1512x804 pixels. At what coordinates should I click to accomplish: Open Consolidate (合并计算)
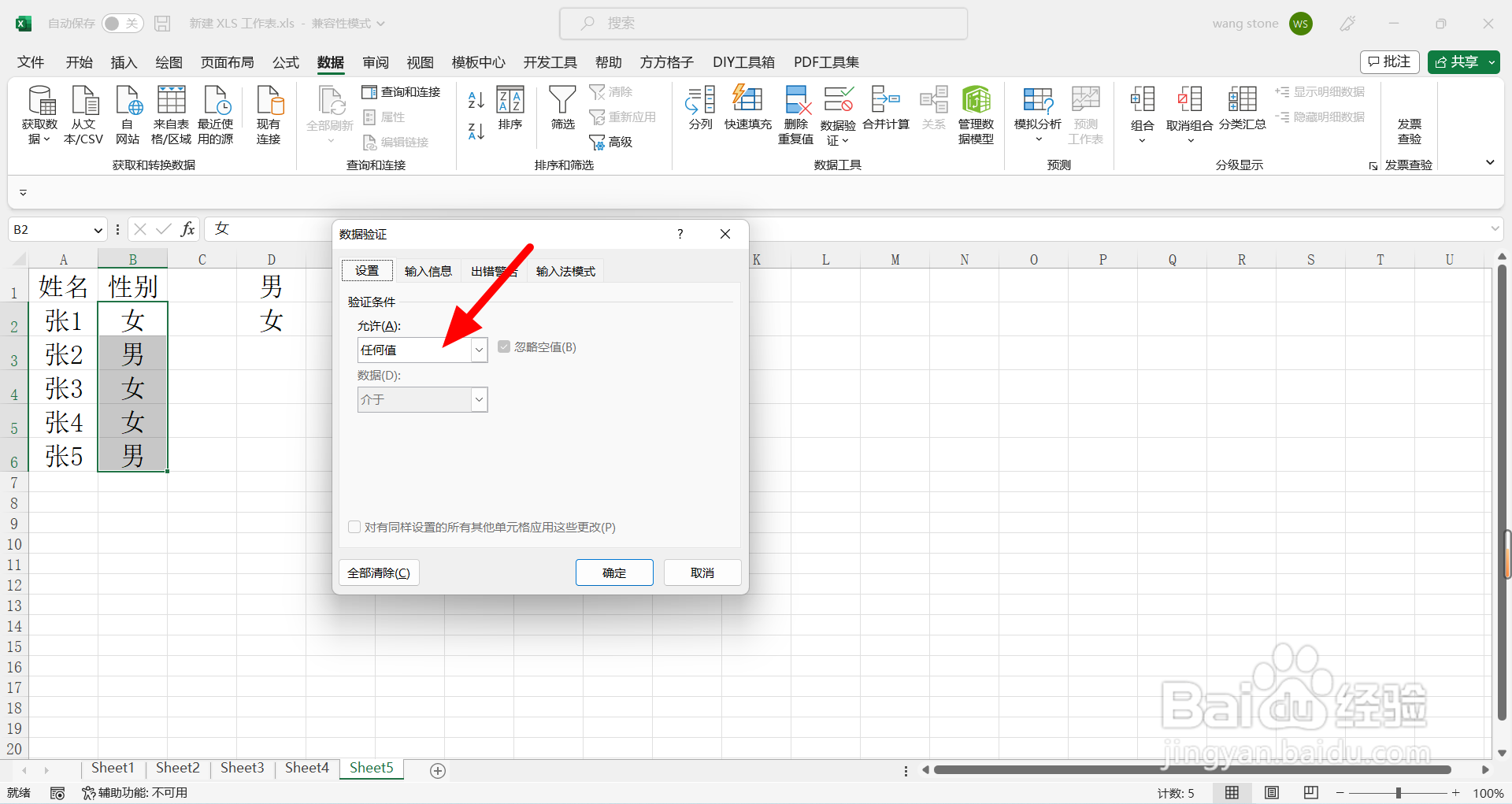[x=886, y=109]
